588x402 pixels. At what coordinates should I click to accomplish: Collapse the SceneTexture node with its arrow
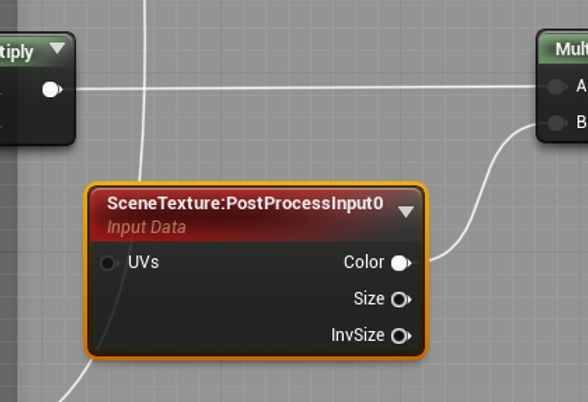(x=406, y=212)
